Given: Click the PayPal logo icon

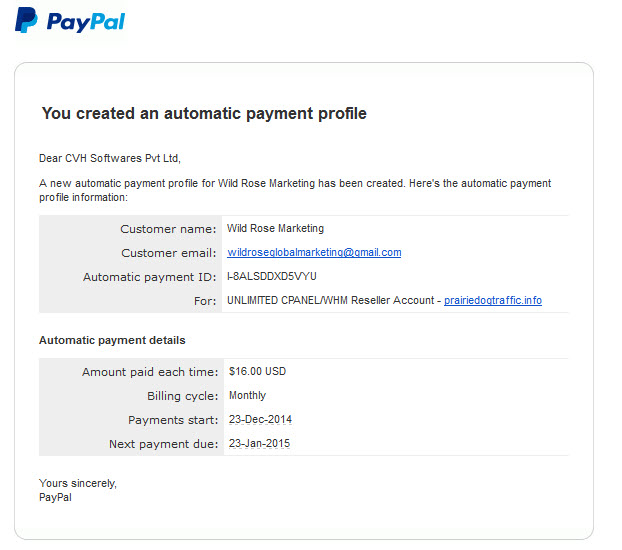Looking at the screenshot, I should coord(26,20).
